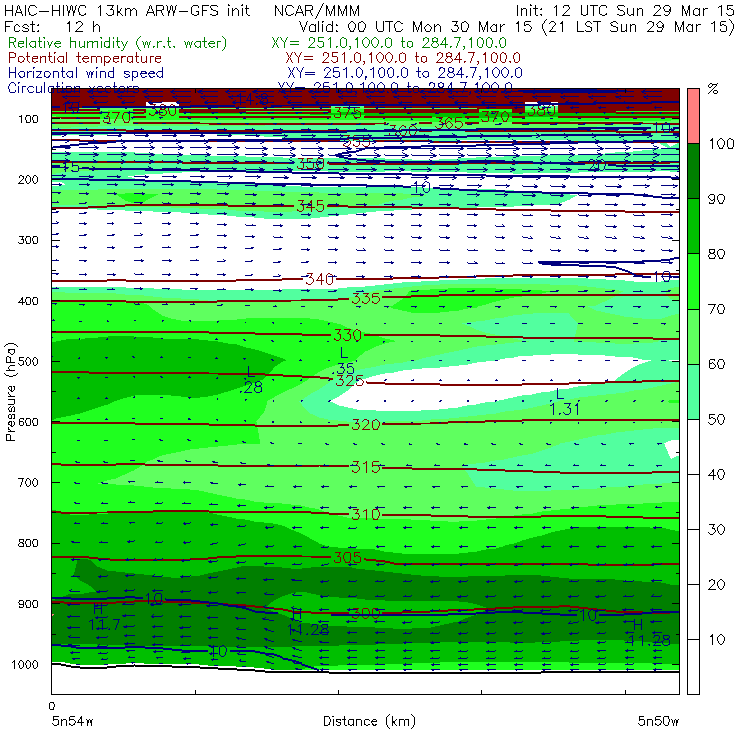740x740 pixels.
Task: Click the 'Valid: 00 UTC Mon 30 Mar 15' text
Action: click(418, 26)
